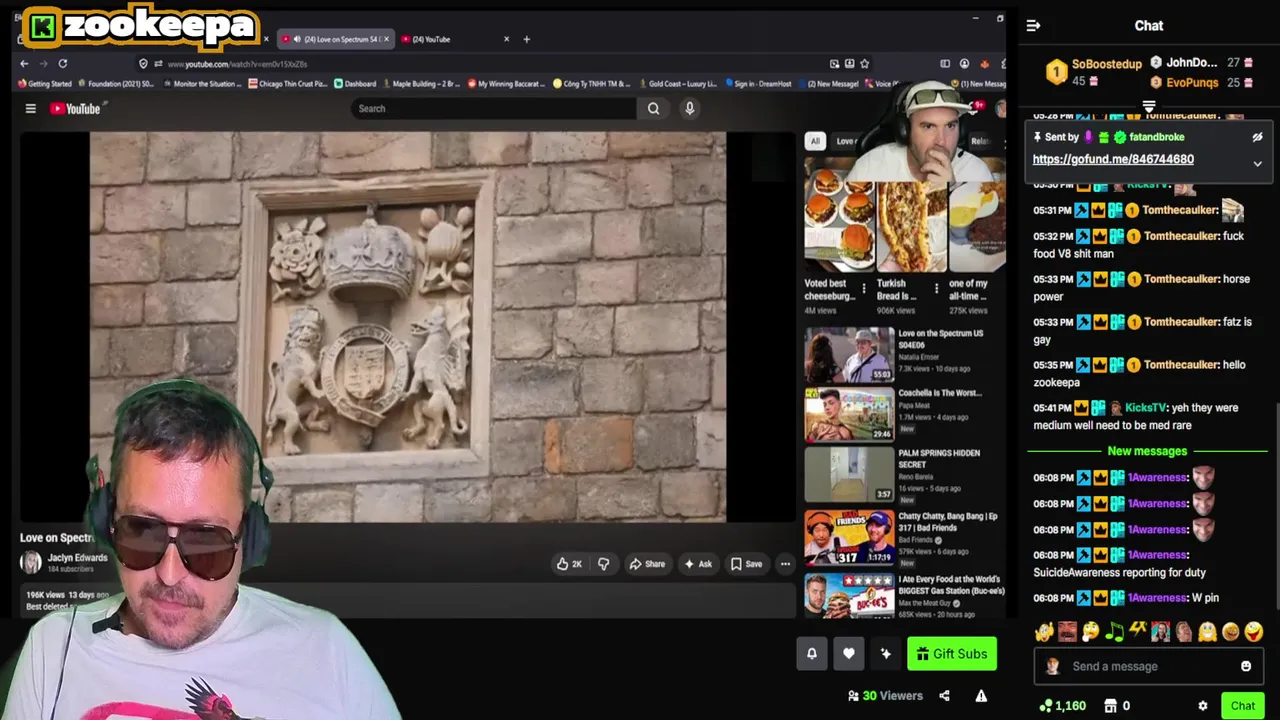Click the YouTube Search box
This screenshot has height=720, width=1280.
(x=495, y=108)
